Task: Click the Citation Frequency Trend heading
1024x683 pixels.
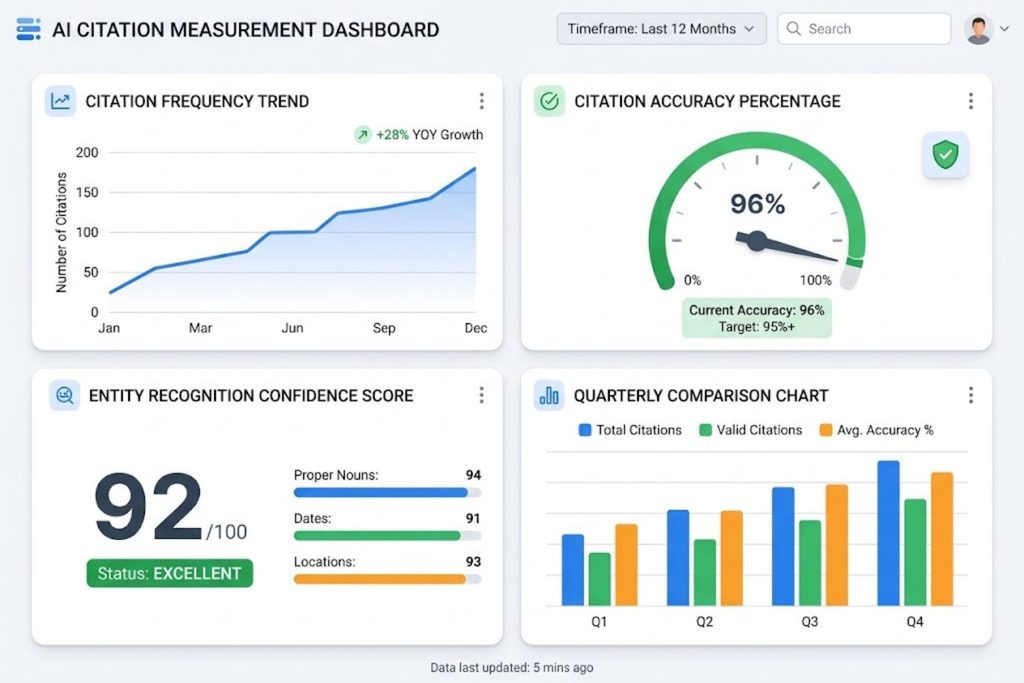Action: 197,101
